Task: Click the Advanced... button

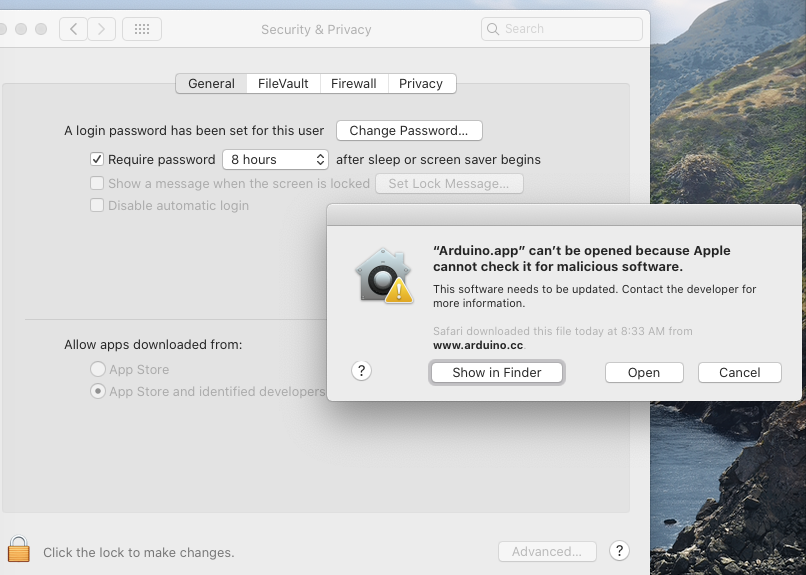Action: [547, 551]
